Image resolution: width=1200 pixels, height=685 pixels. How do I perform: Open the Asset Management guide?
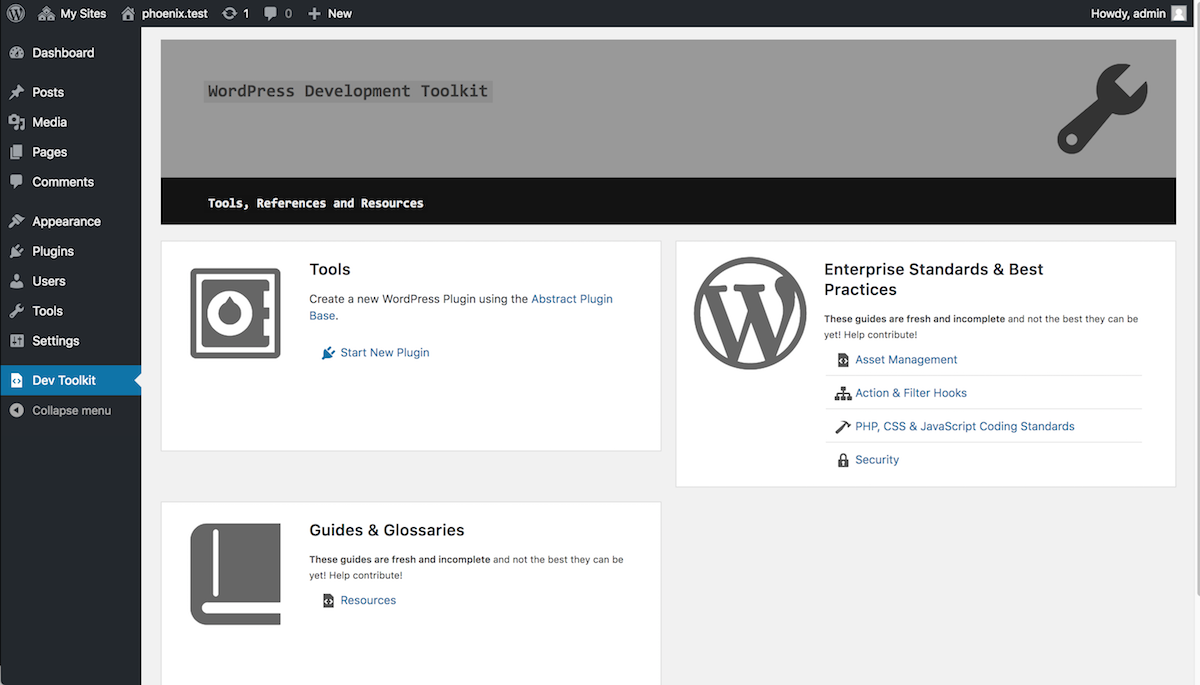(906, 360)
